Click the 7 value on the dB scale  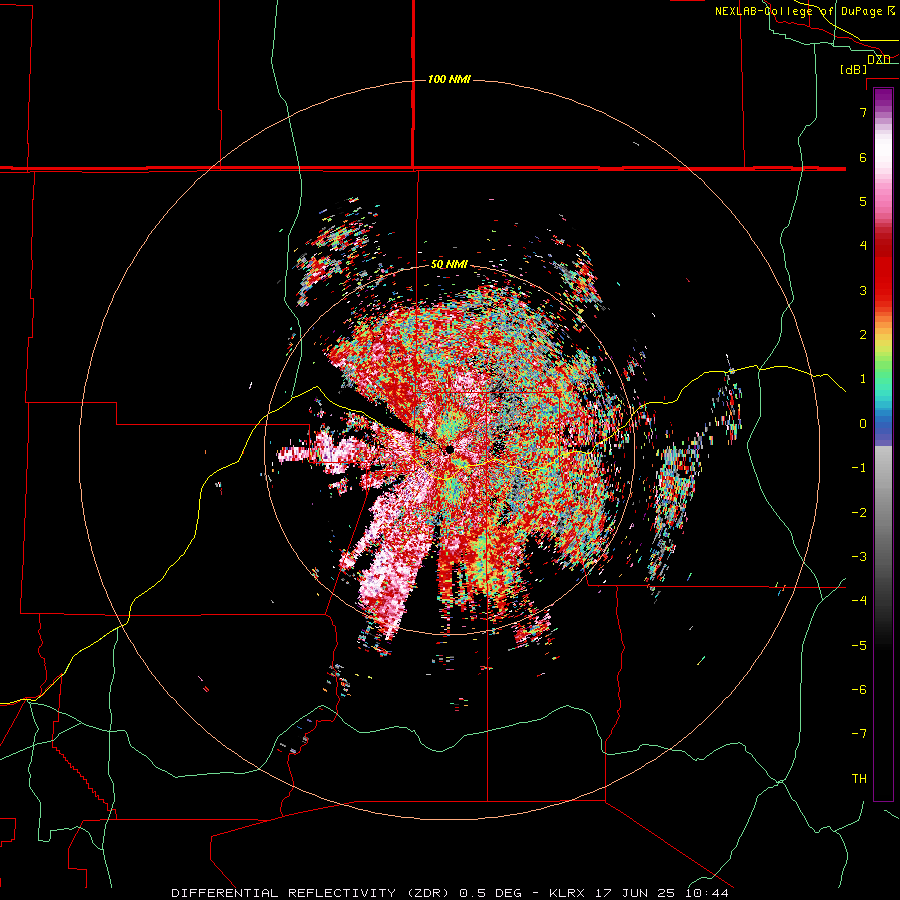click(x=863, y=112)
